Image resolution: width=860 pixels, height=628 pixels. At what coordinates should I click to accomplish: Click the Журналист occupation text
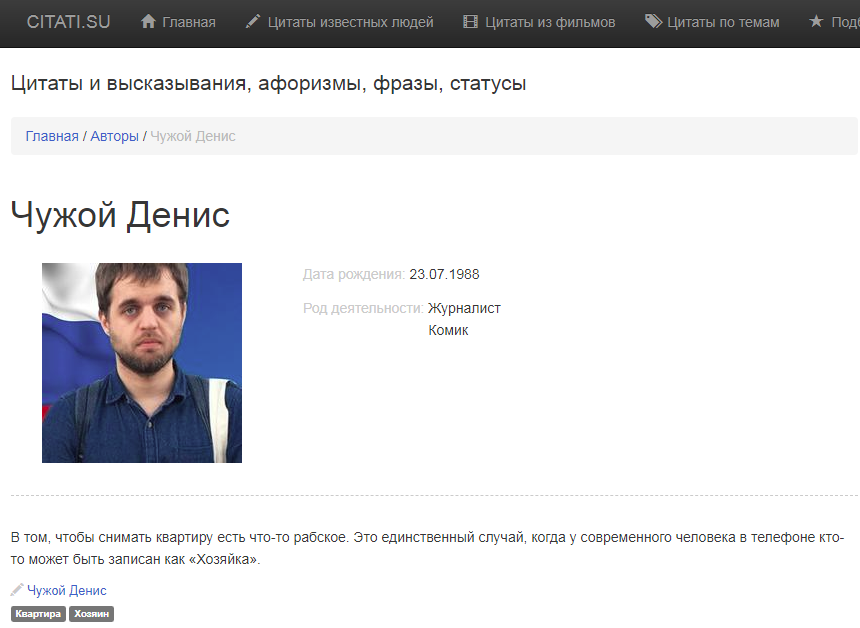point(464,308)
